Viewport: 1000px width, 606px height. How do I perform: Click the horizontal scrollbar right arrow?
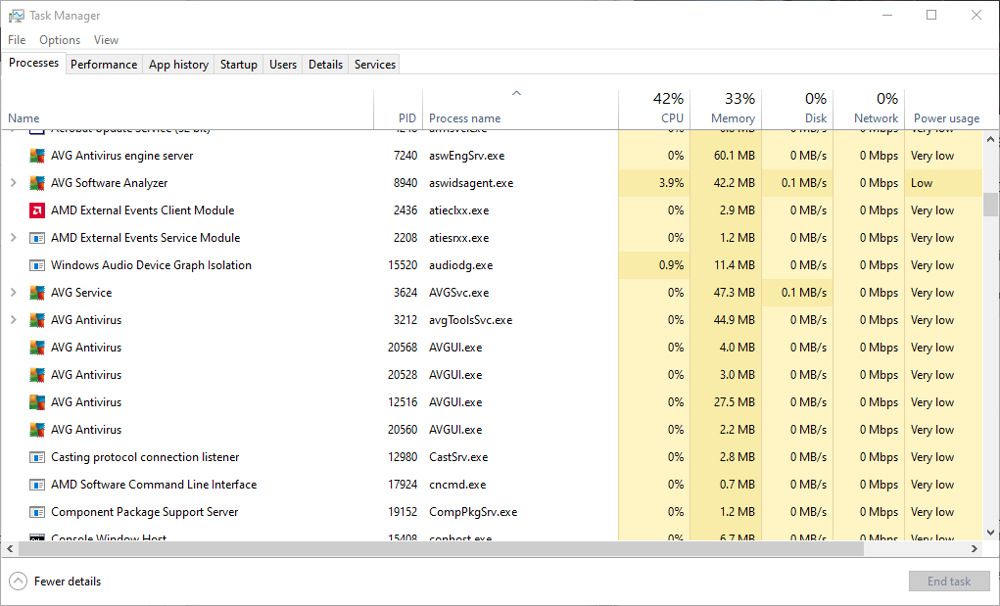coord(976,549)
